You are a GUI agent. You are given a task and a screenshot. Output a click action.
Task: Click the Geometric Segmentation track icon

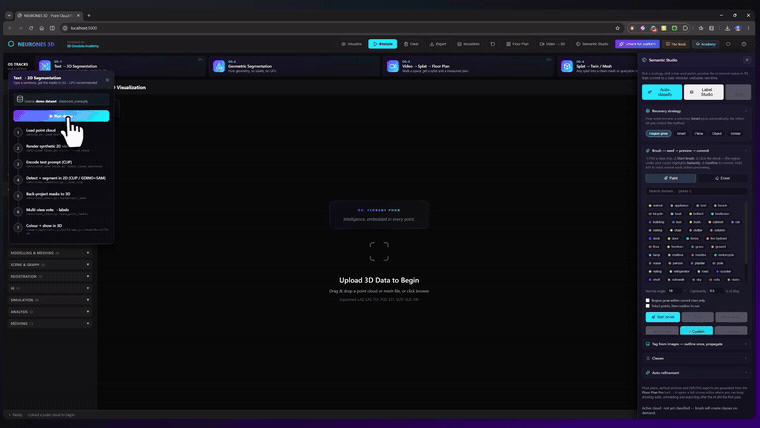pyautogui.click(x=219, y=65)
